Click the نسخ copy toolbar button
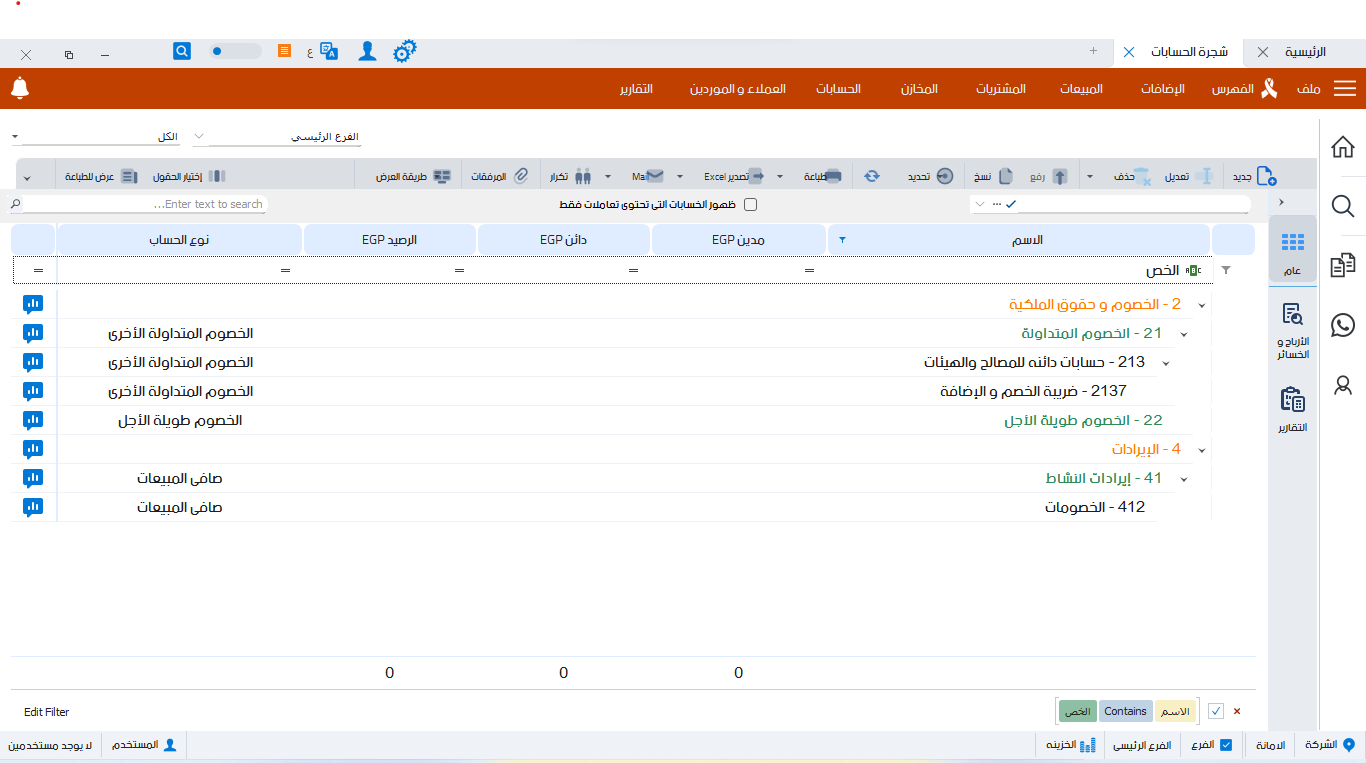 994,176
